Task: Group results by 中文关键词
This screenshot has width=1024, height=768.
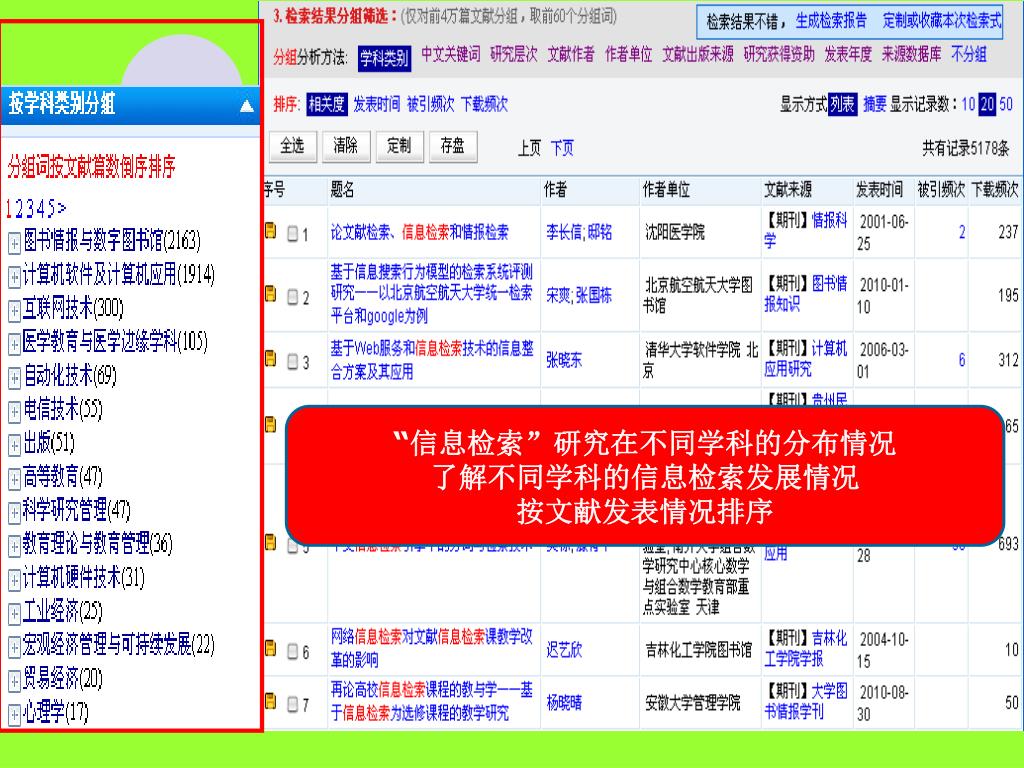Action: [x=451, y=54]
